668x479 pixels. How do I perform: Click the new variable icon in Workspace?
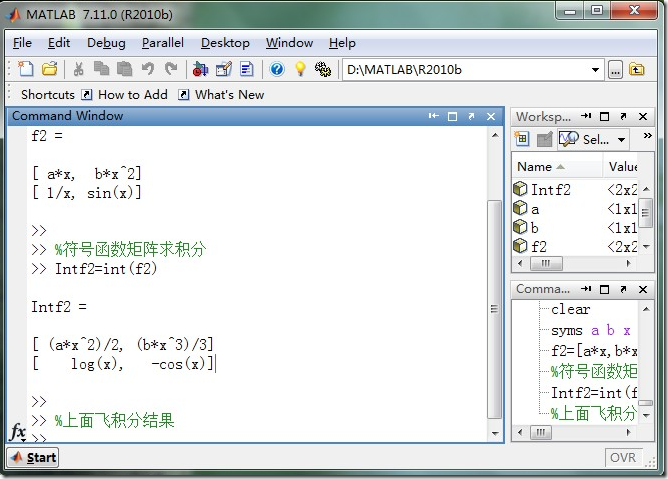(x=522, y=139)
